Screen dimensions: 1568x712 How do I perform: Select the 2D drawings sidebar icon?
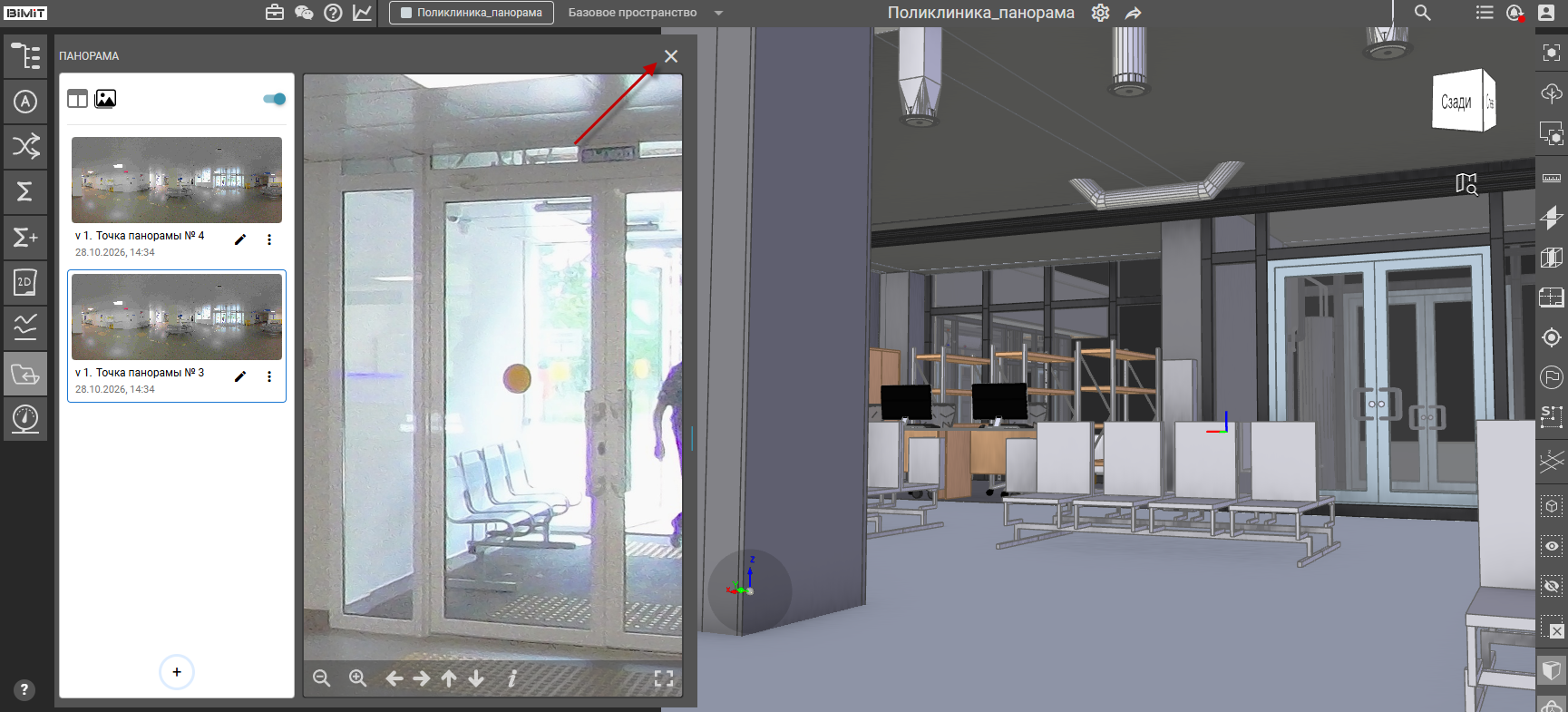pos(25,282)
